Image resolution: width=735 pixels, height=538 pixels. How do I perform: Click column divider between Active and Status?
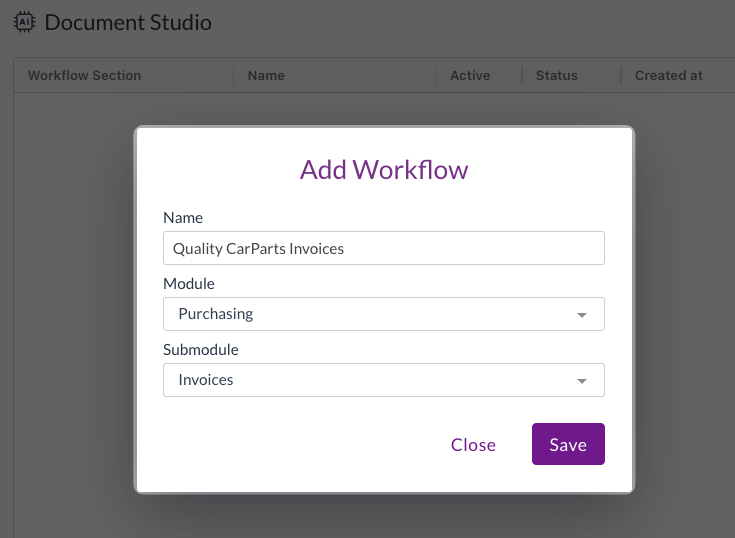522,75
